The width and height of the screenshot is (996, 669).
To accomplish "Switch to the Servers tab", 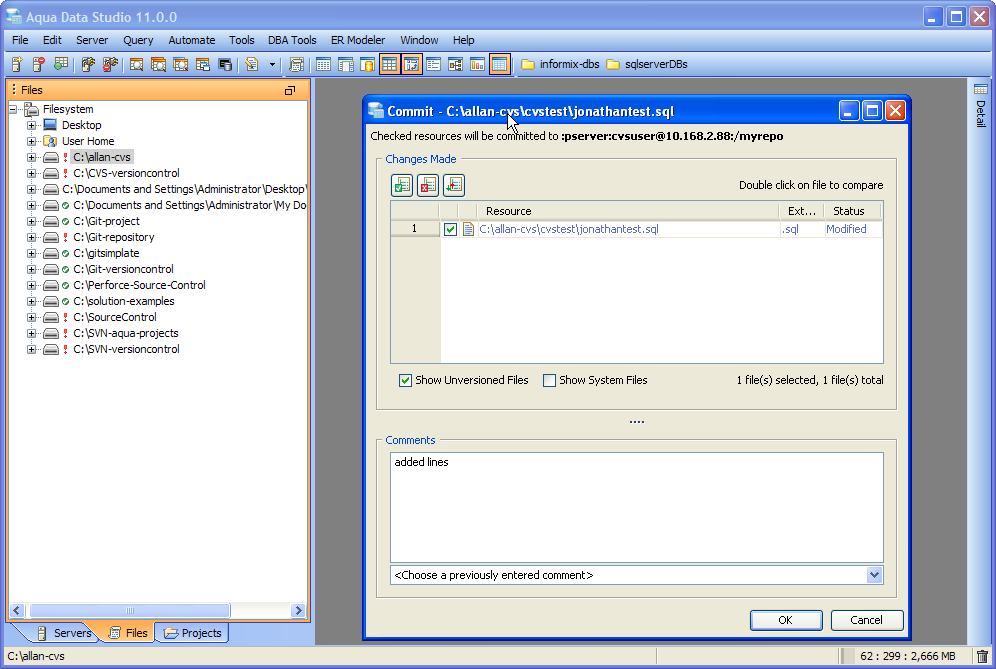I will click(64, 633).
